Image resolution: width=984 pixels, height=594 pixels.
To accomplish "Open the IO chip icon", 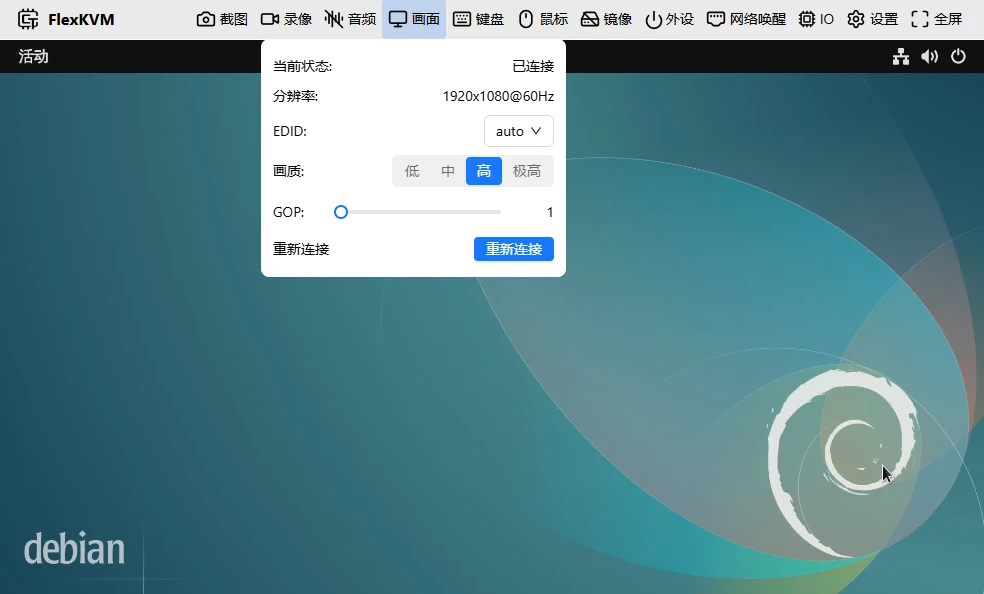I will point(806,19).
